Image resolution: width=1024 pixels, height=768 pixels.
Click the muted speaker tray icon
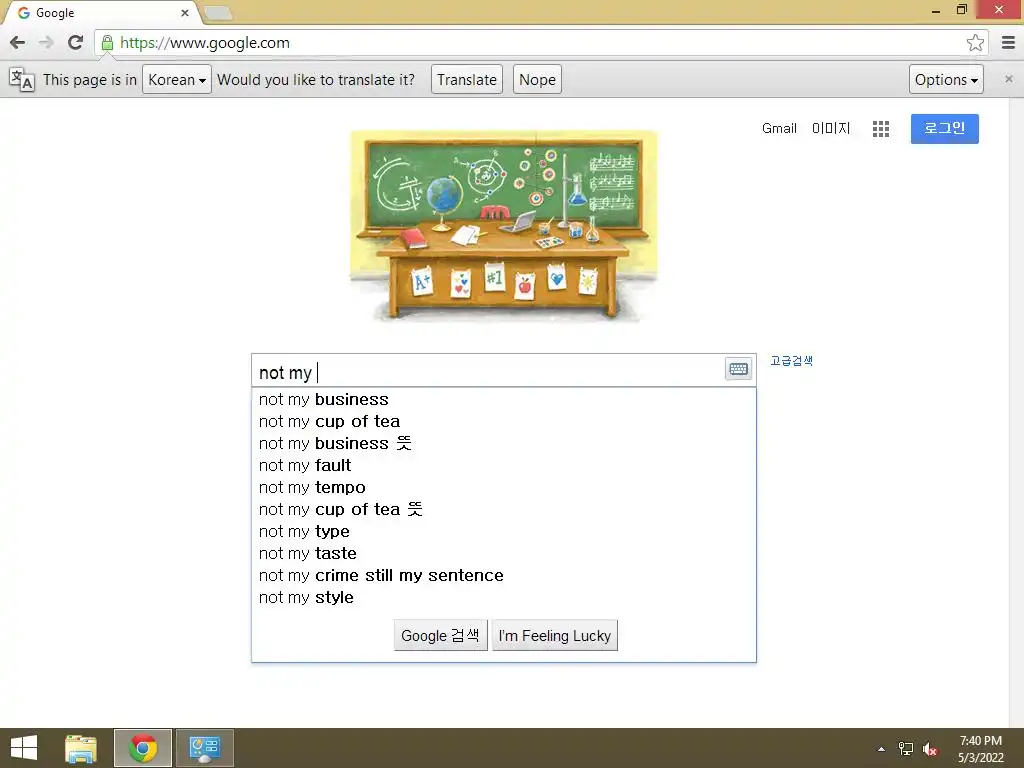pos(930,749)
